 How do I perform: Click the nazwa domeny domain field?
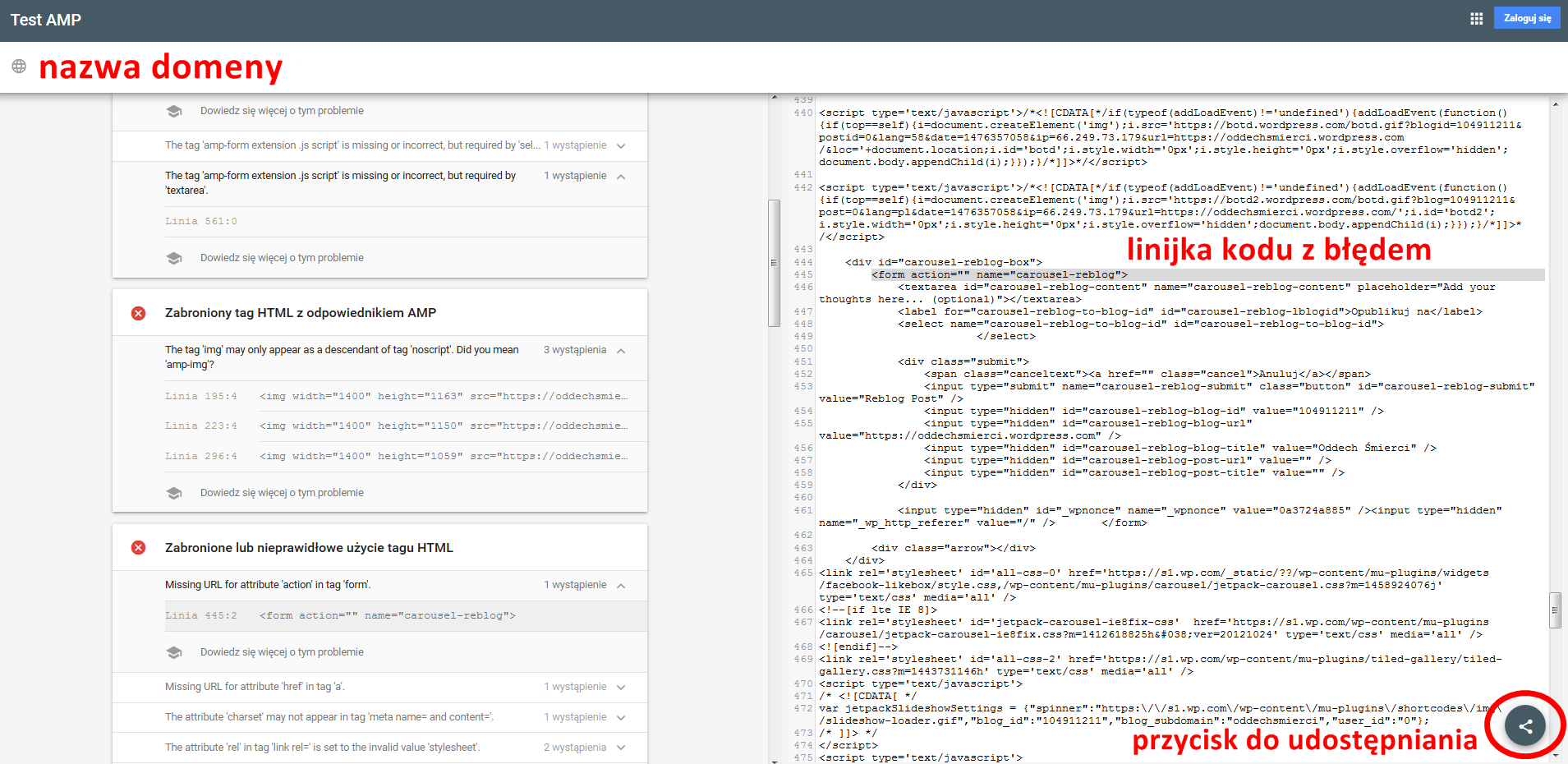[x=161, y=67]
